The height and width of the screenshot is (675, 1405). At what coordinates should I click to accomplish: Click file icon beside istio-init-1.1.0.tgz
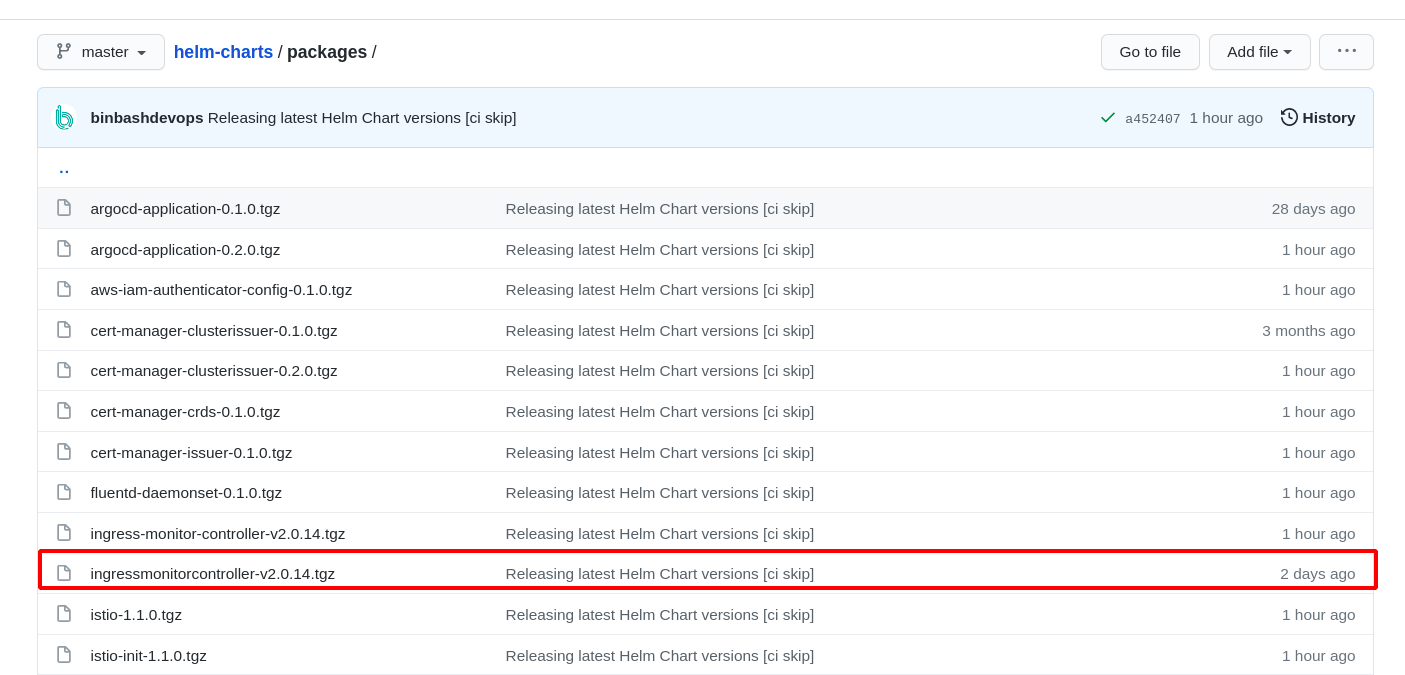pos(64,655)
